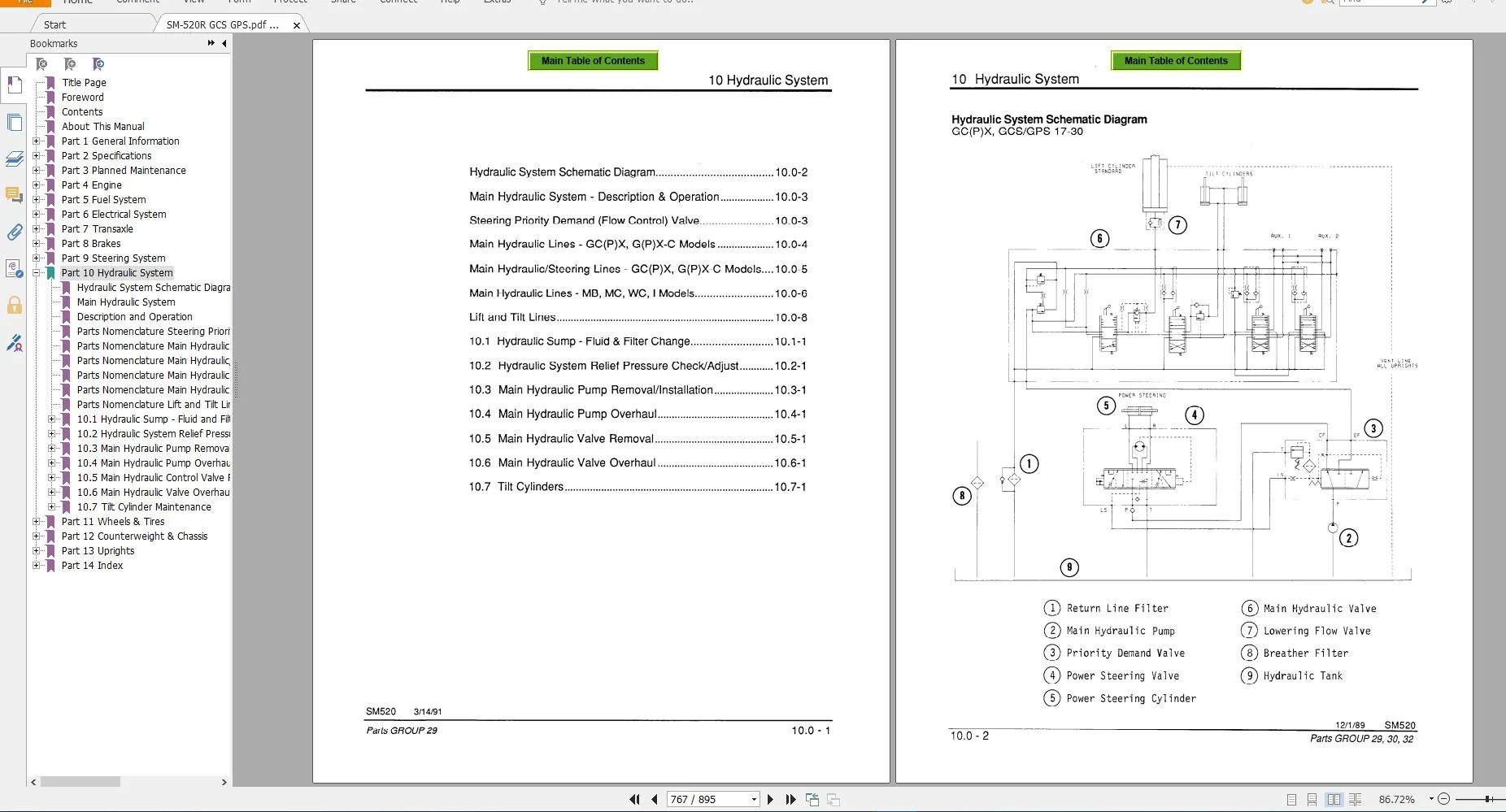This screenshot has height=812, width=1506.
Task: Select Parts Nomenclature Lift and Tilt bookmark
Action: click(x=154, y=405)
